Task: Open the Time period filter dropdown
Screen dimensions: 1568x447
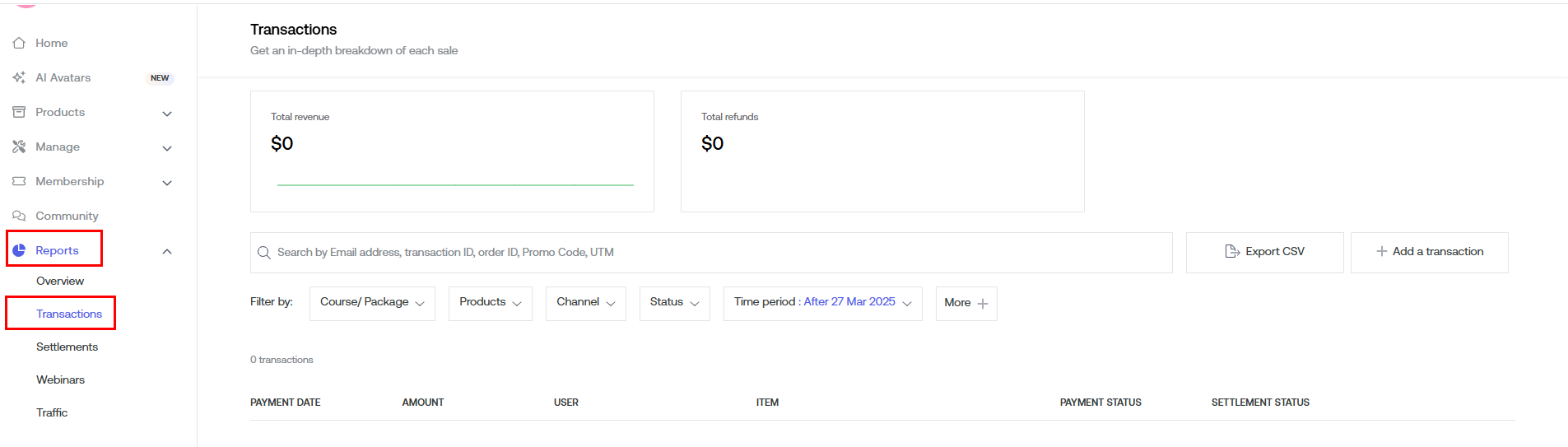Action: (822, 303)
